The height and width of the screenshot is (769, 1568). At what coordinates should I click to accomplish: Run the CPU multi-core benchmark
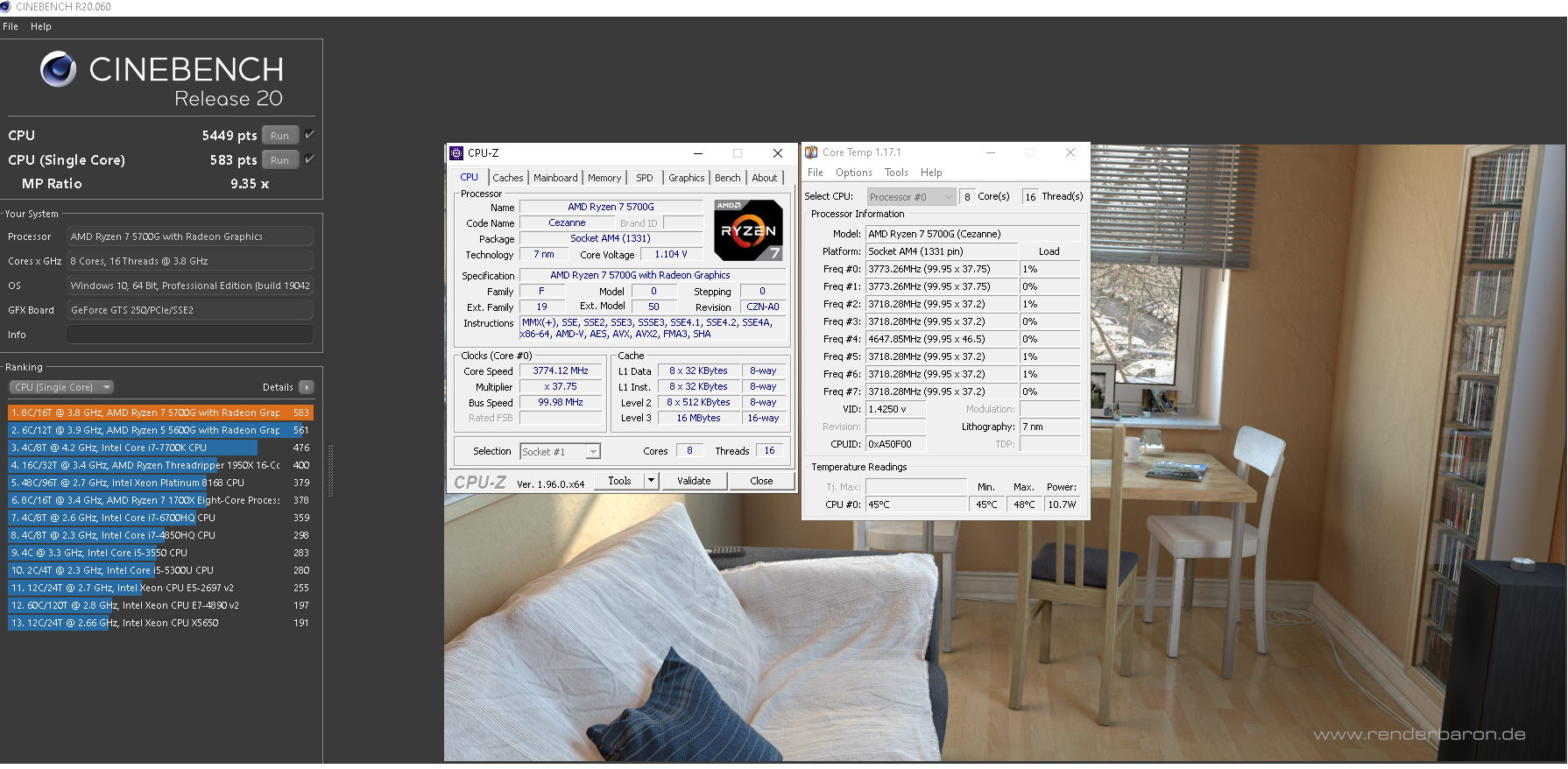[280, 136]
